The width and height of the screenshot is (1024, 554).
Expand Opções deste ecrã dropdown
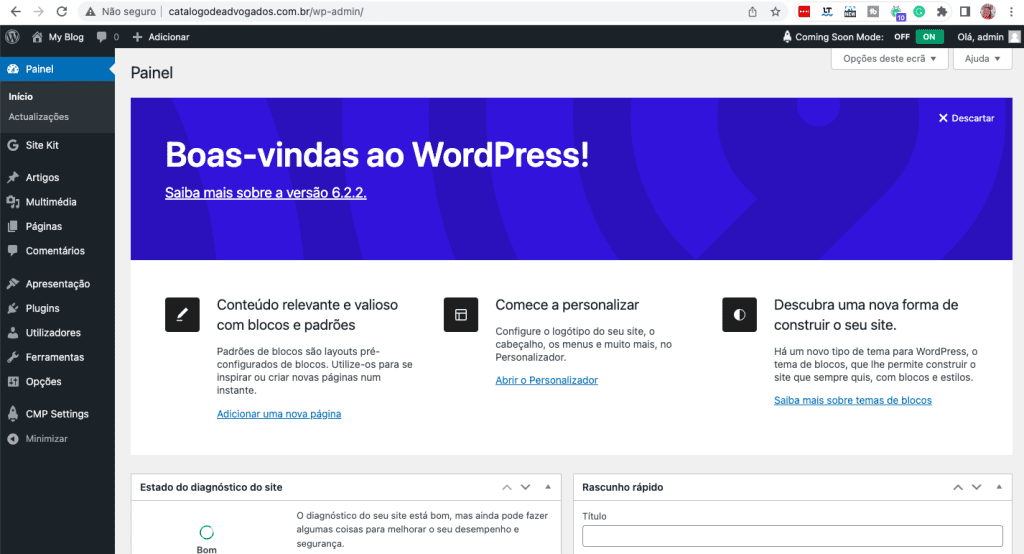point(889,58)
